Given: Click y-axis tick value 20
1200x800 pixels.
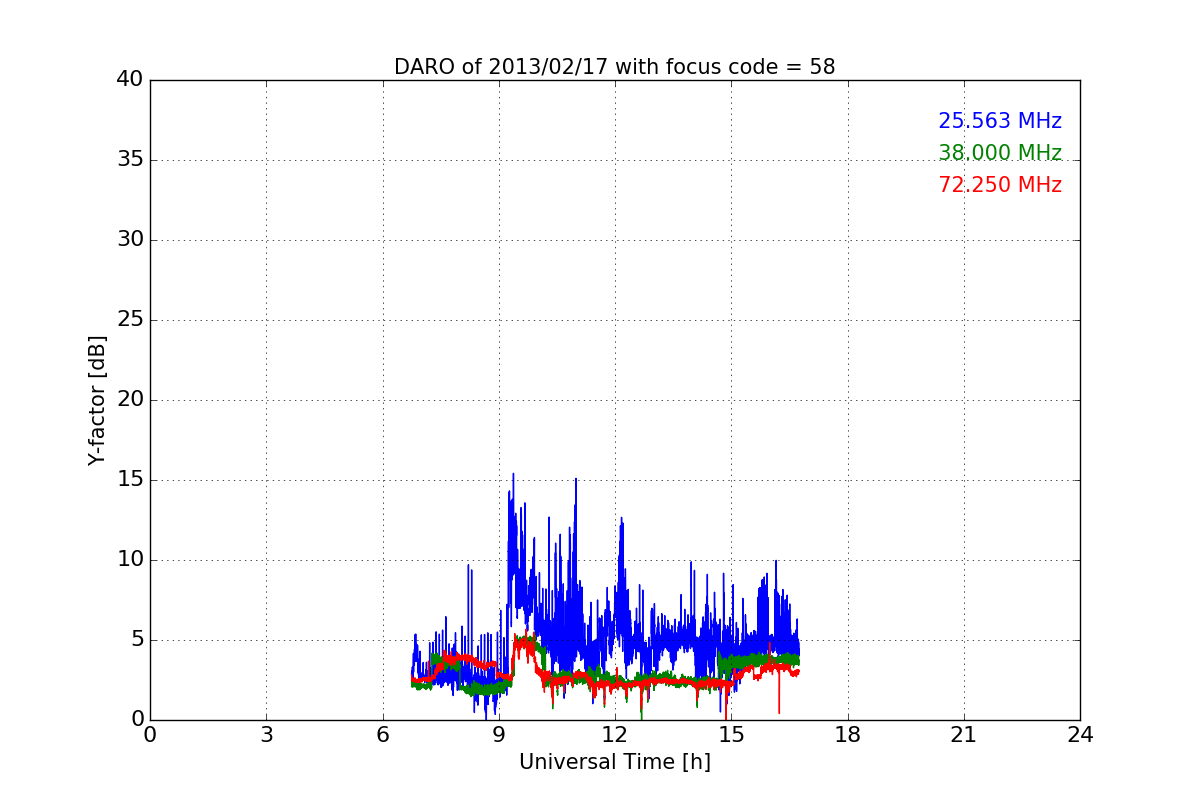Looking at the screenshot, I should [130, 400].
